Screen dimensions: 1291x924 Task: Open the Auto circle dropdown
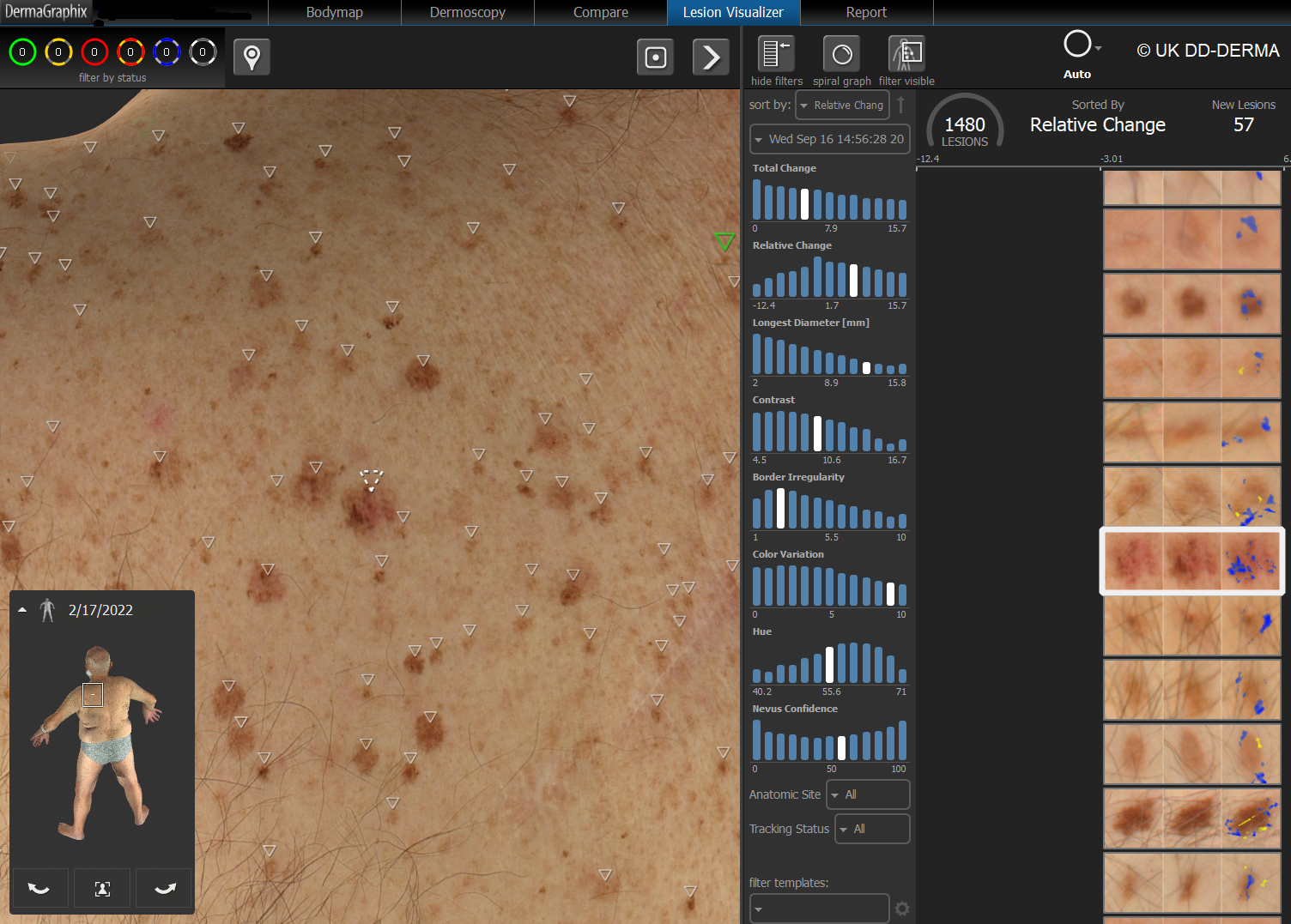[x=1082, y=45]
